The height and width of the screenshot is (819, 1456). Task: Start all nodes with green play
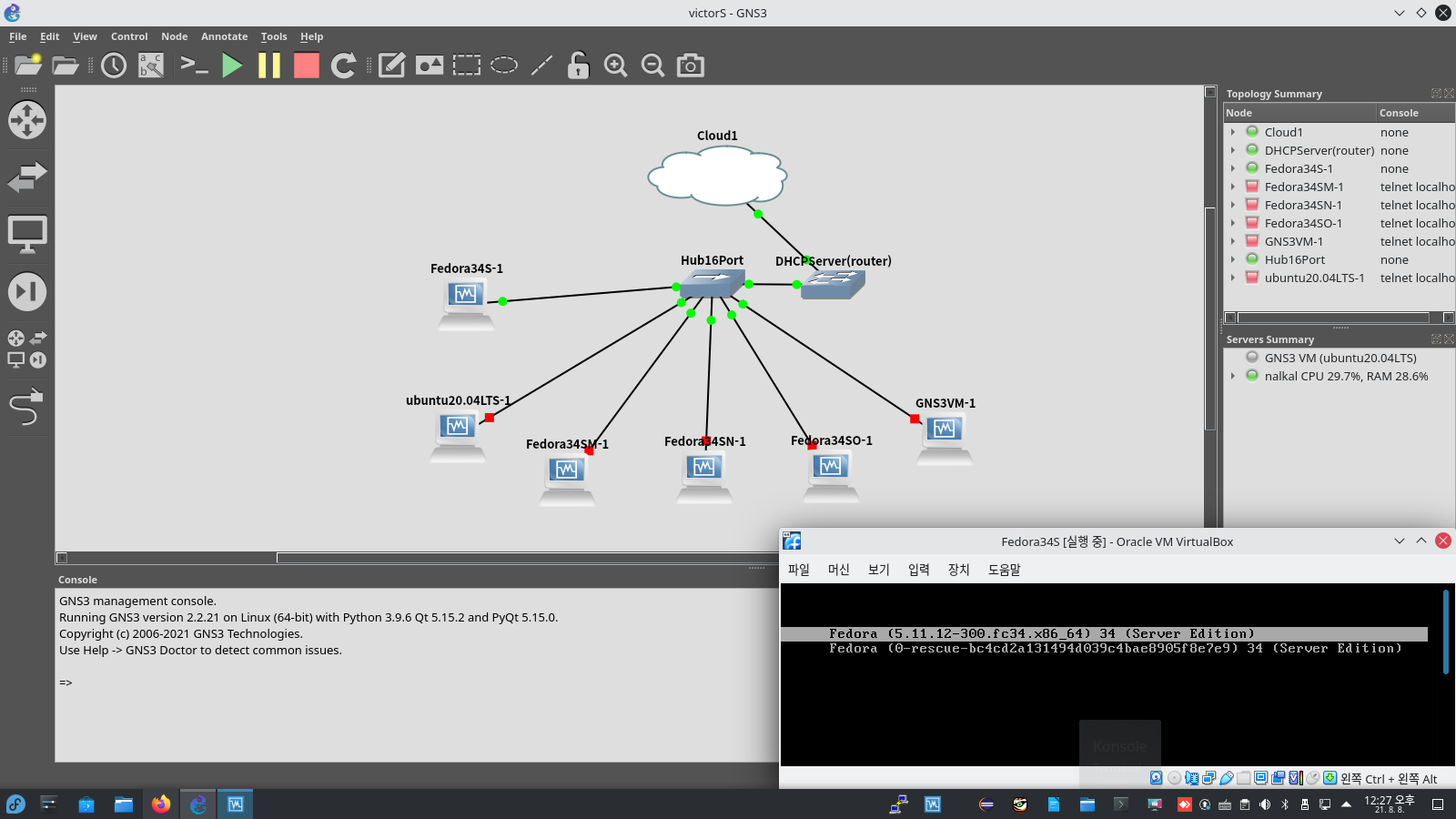tap(232, 66)
